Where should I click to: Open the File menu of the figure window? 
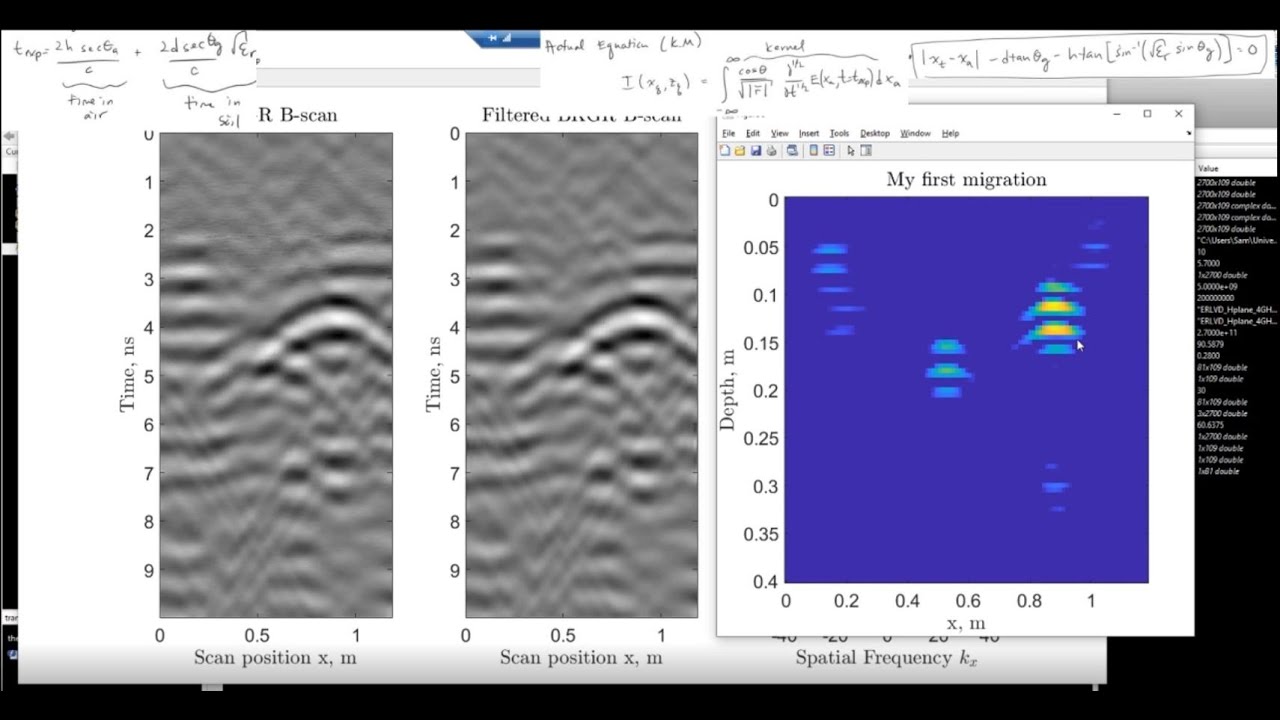point(729,133)
